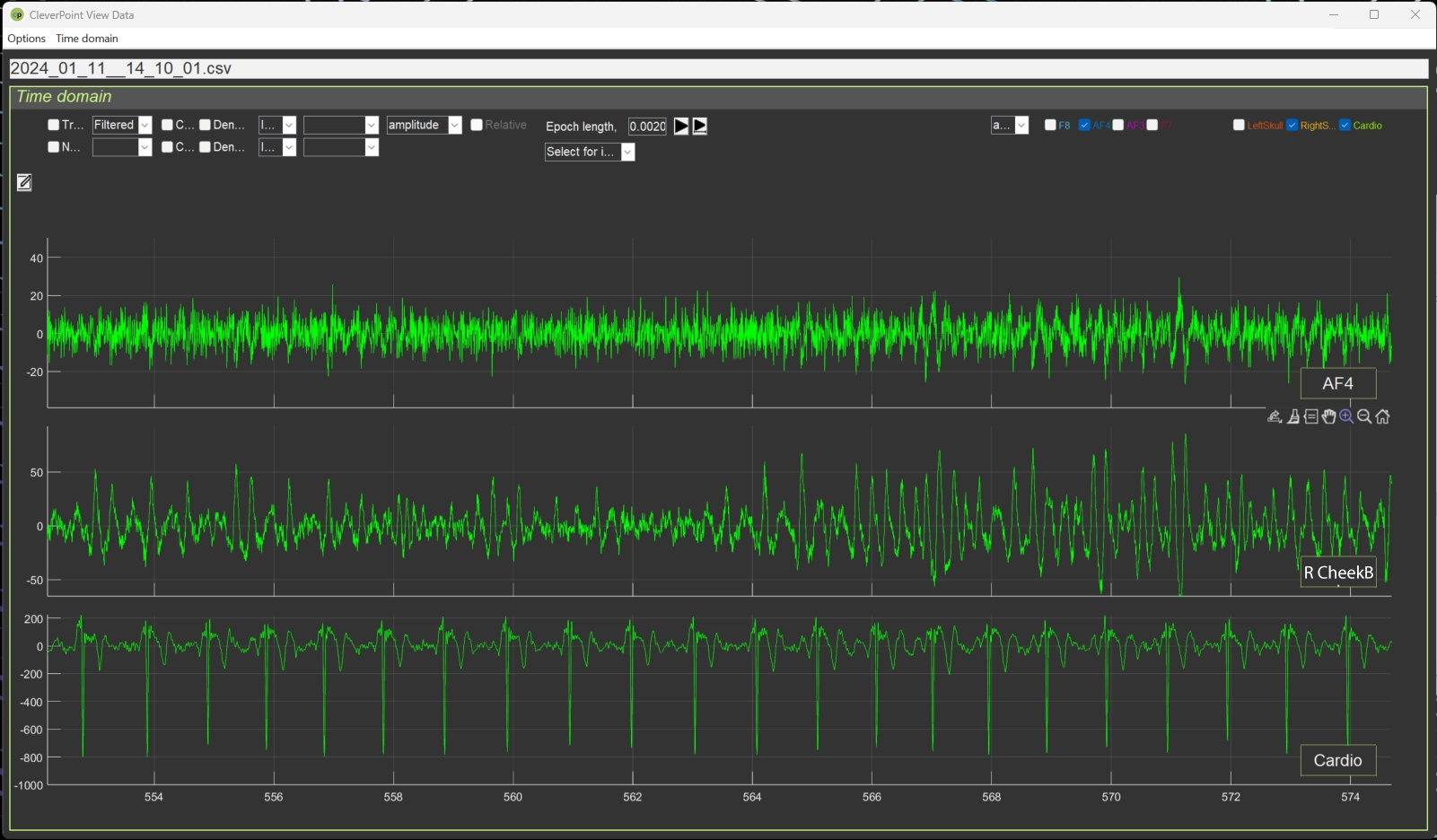Check the top row Den... checkbox

pos(205,125)
